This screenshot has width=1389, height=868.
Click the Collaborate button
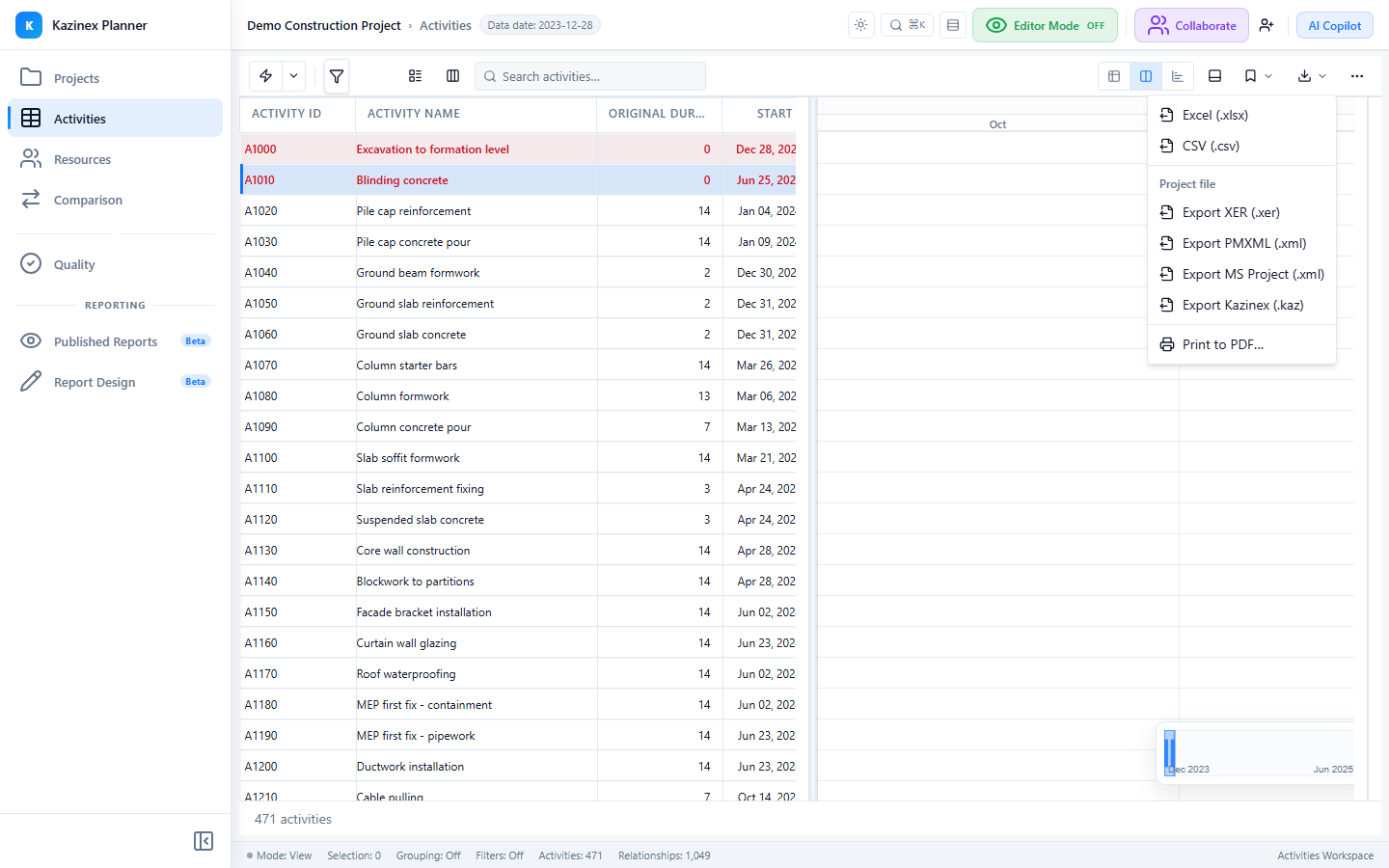pyautogui.click(x=1191, y=25)
